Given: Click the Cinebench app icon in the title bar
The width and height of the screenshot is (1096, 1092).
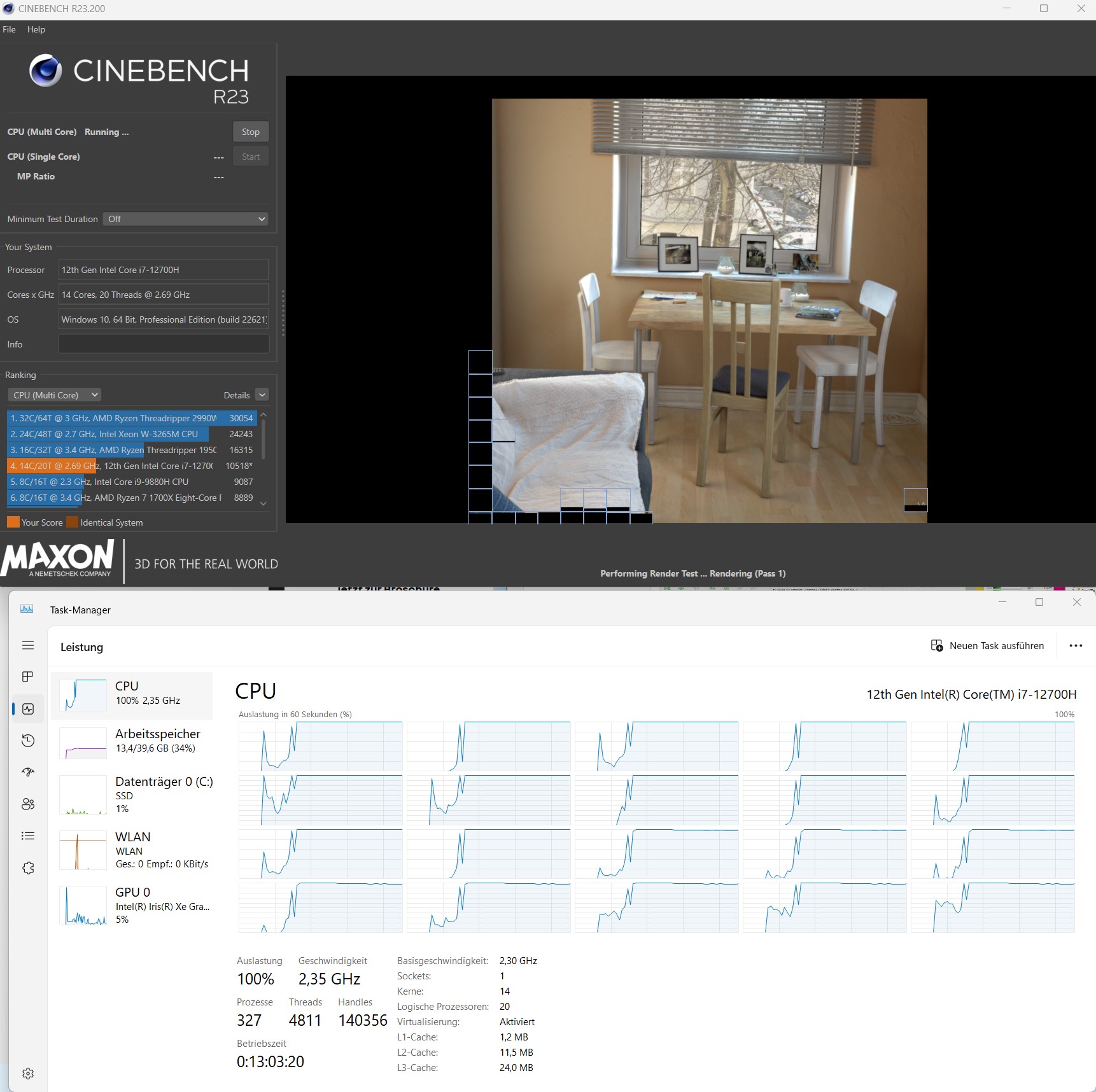Looking at the screenshot, I should 8,8.
